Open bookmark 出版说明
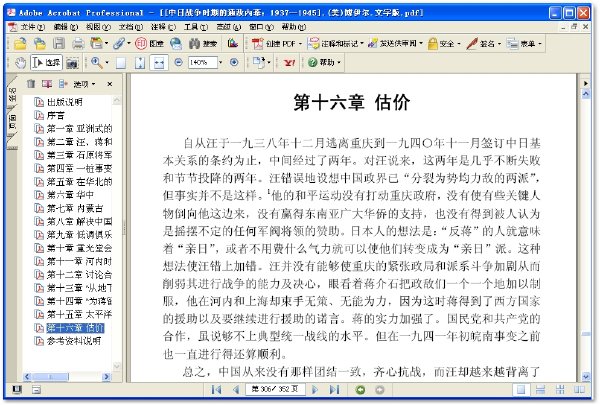600x406 pixels. pyautogui.click(x=64, y=102)
